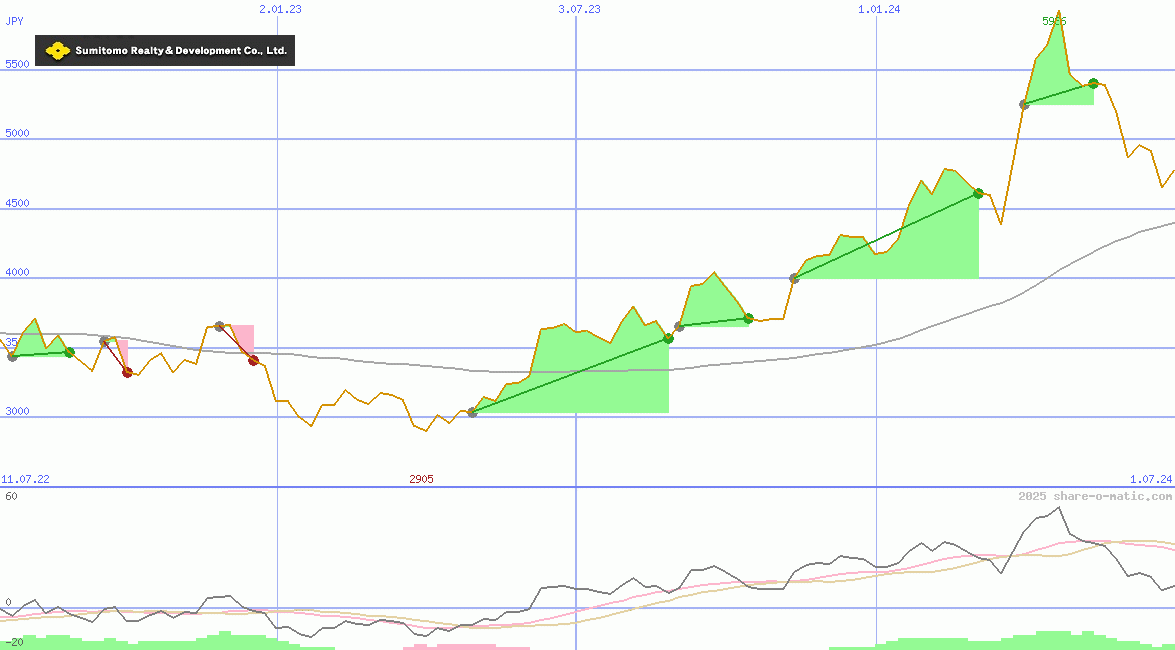Click the 1.07.24 end date label

[x=1151, y=479]
